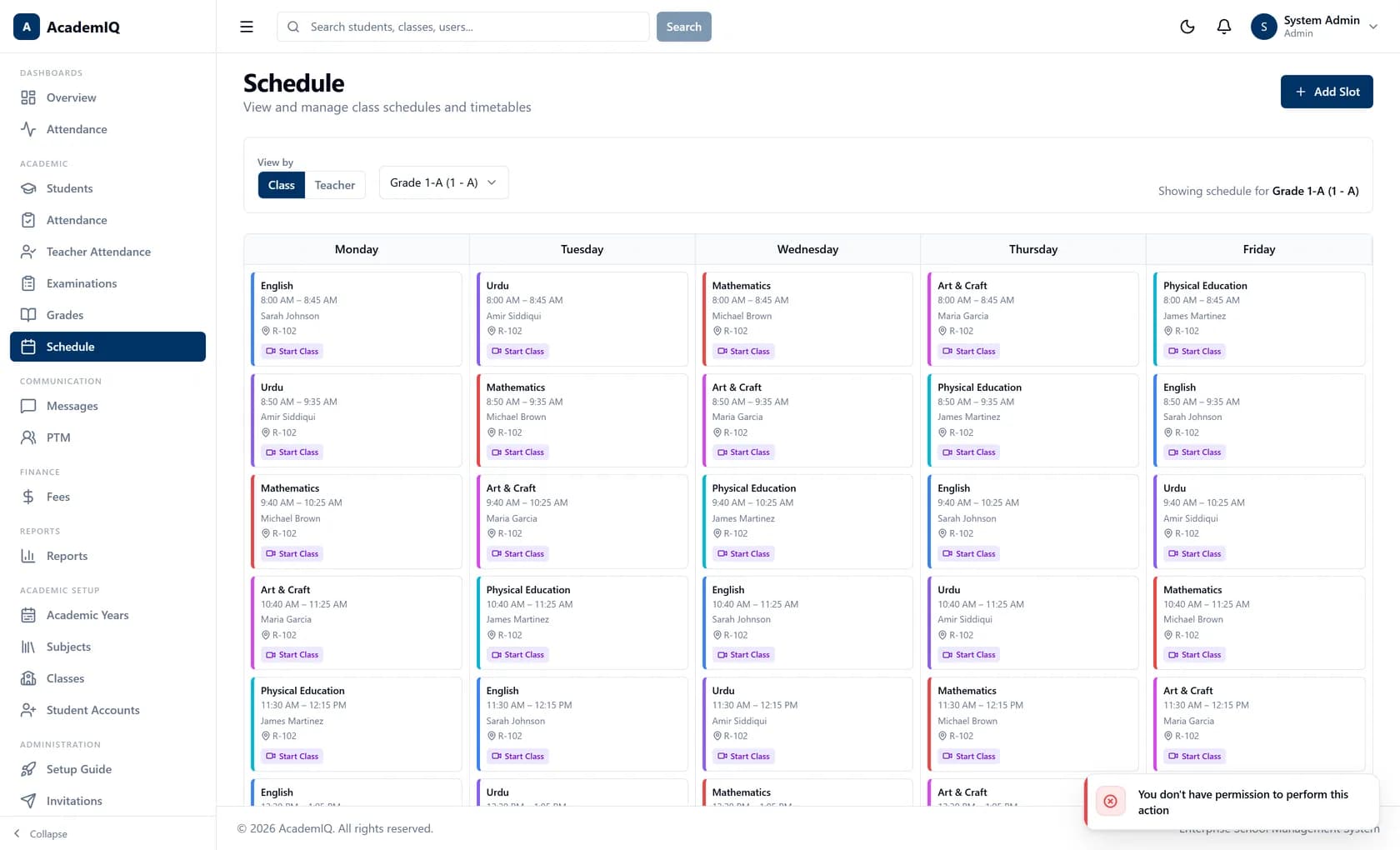
Task: Click the Thursday 10:40 AM Urdu slot card
Action: (1032, 622)
